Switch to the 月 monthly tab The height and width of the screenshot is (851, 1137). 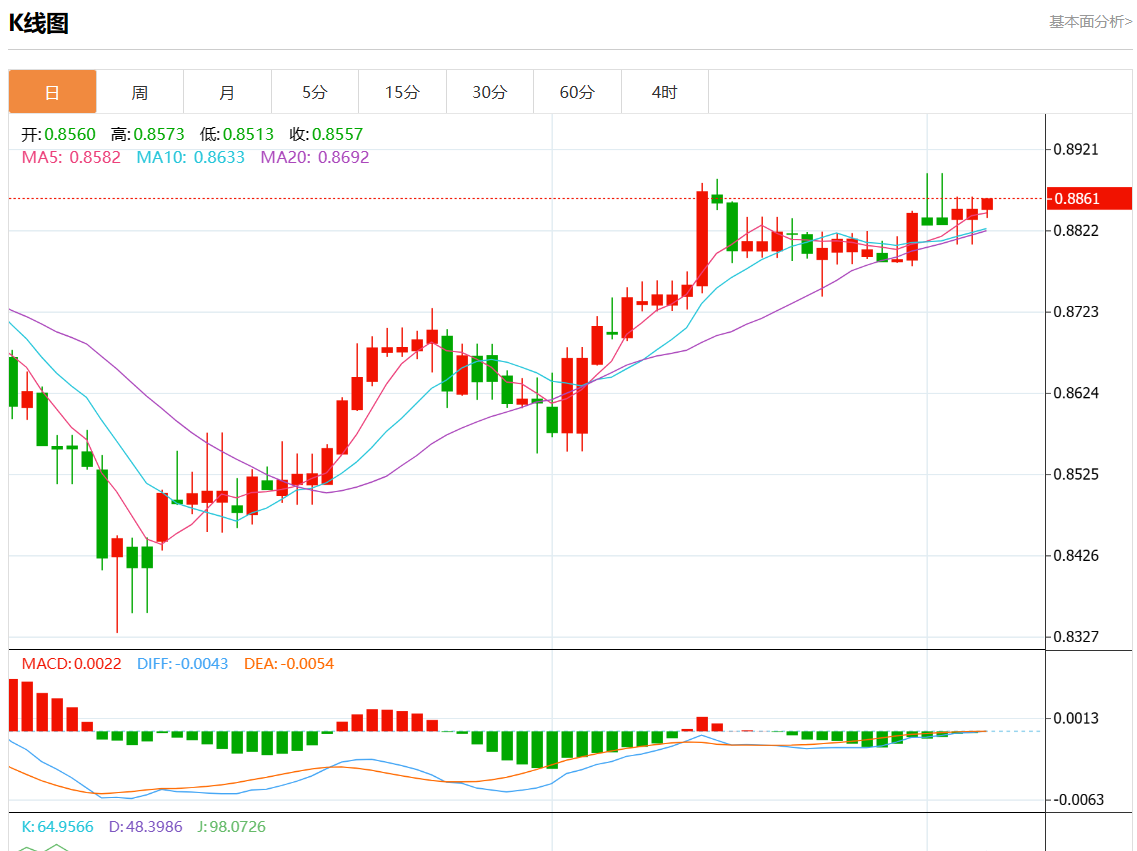tap(228, 92)
